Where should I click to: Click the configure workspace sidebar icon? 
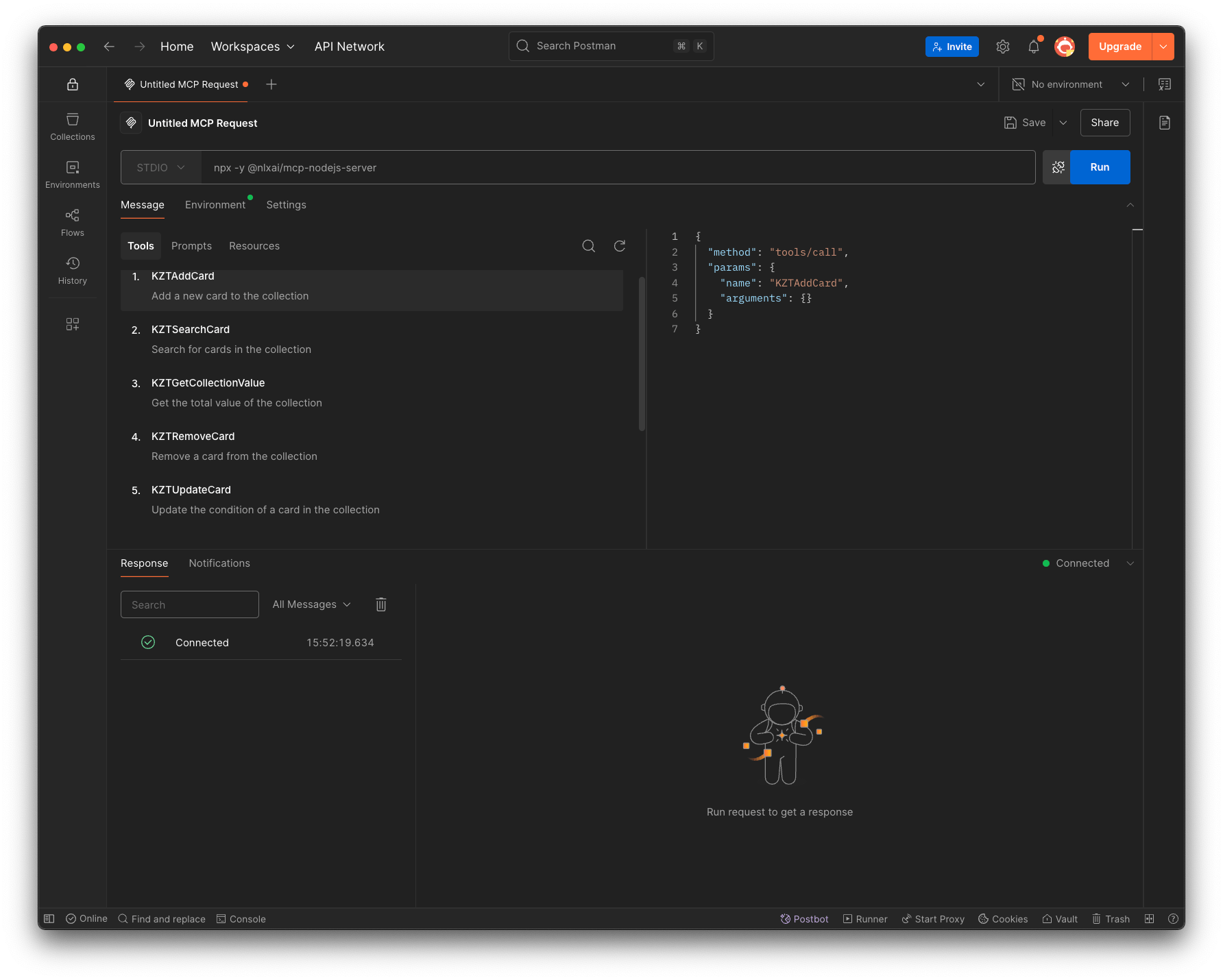coord(72,324)
